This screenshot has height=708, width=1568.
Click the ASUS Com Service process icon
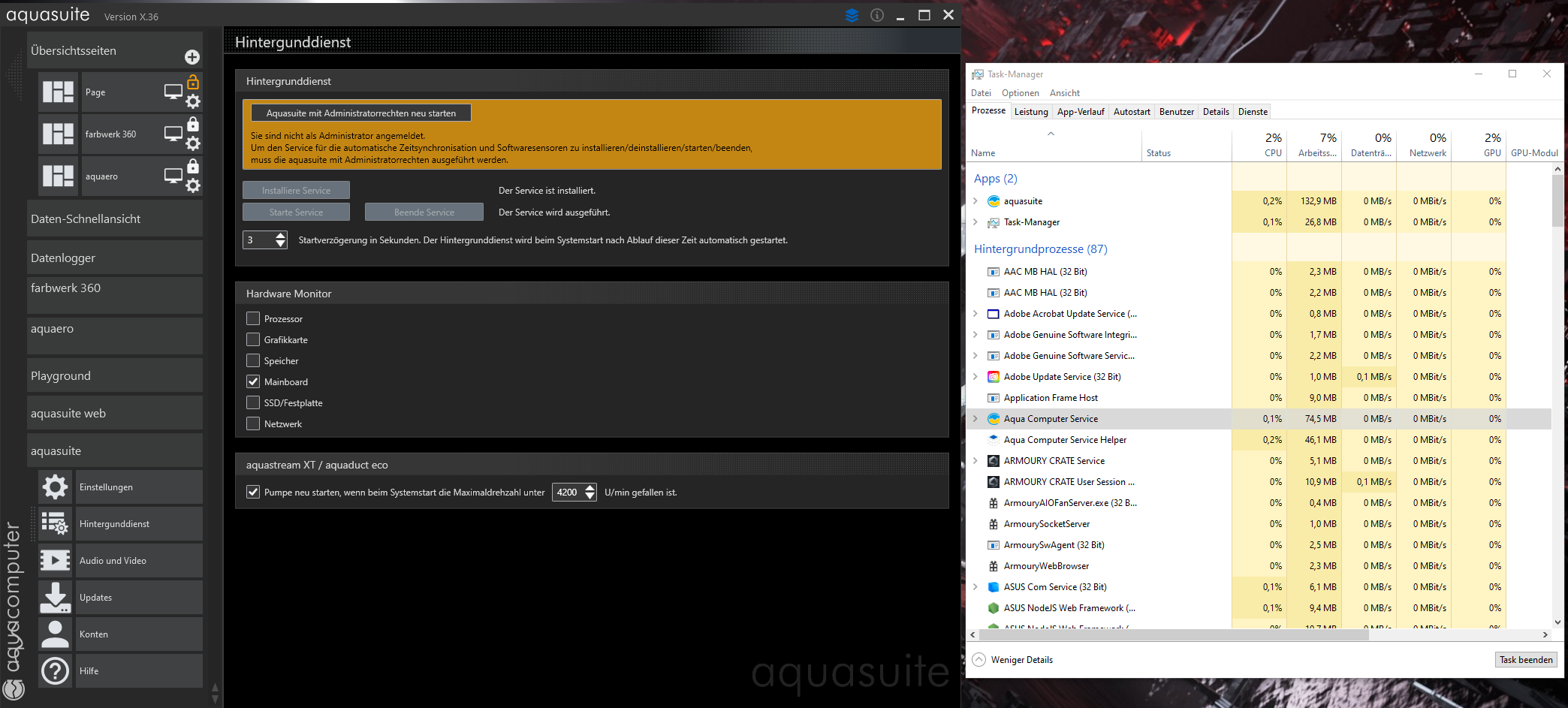coord(994,587)
